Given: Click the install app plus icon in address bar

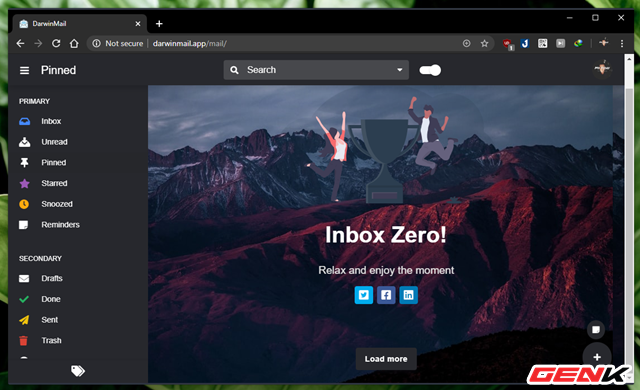Looking at the screenshot, I should point(467,43).
